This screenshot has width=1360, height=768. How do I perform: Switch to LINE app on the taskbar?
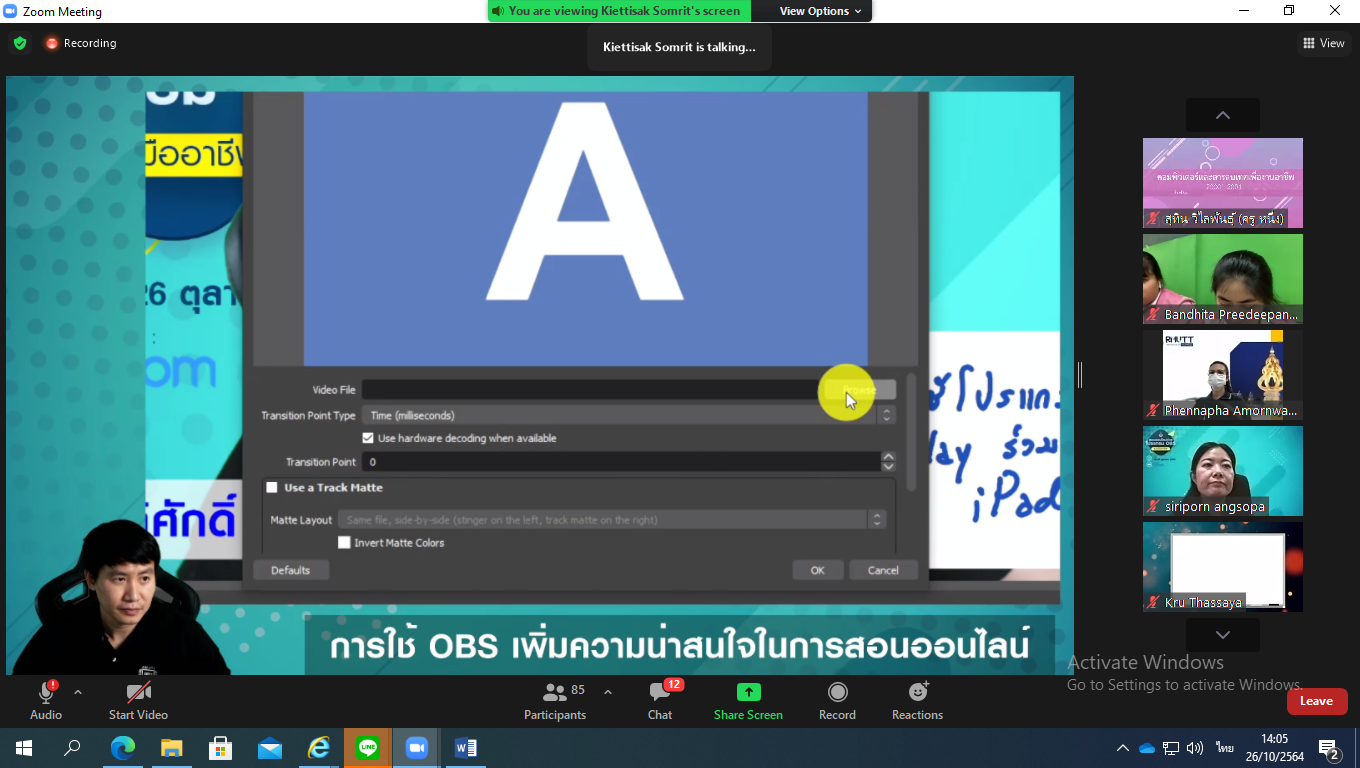pyautogui.click(x=367, y=748)
